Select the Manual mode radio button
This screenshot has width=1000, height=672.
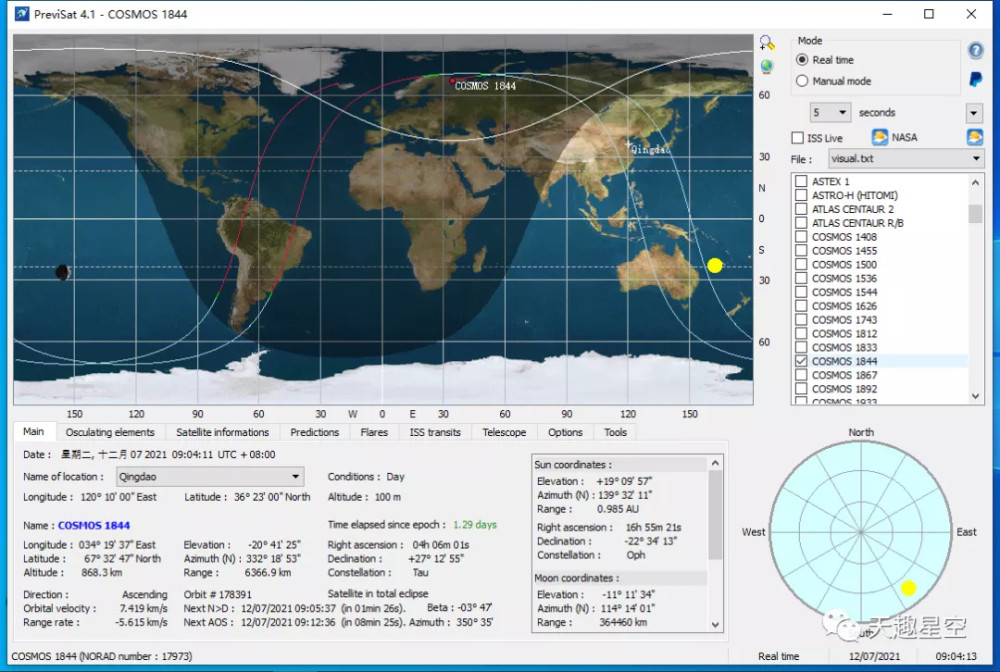802,81
